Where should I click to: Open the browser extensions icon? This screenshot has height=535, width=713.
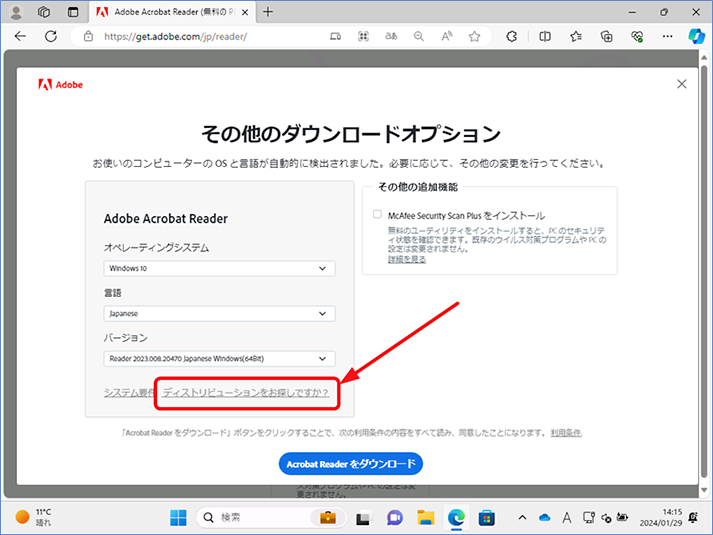tap(512, 36)
